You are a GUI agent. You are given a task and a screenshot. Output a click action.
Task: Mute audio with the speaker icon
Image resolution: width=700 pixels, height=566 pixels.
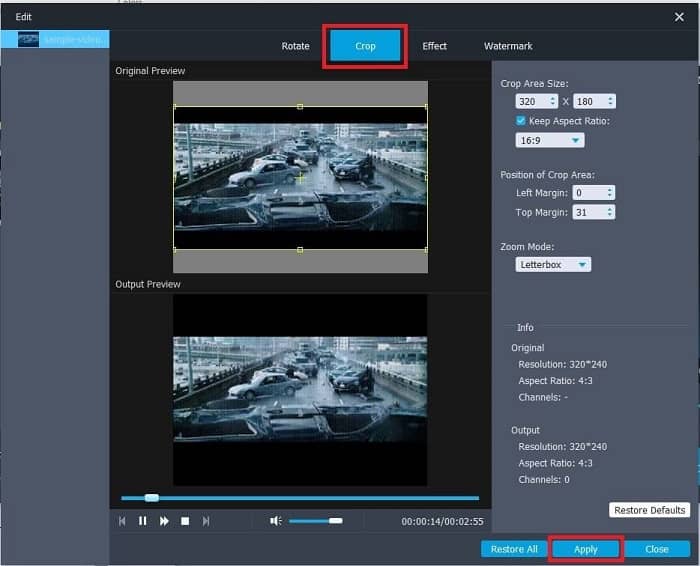(275, 520)
